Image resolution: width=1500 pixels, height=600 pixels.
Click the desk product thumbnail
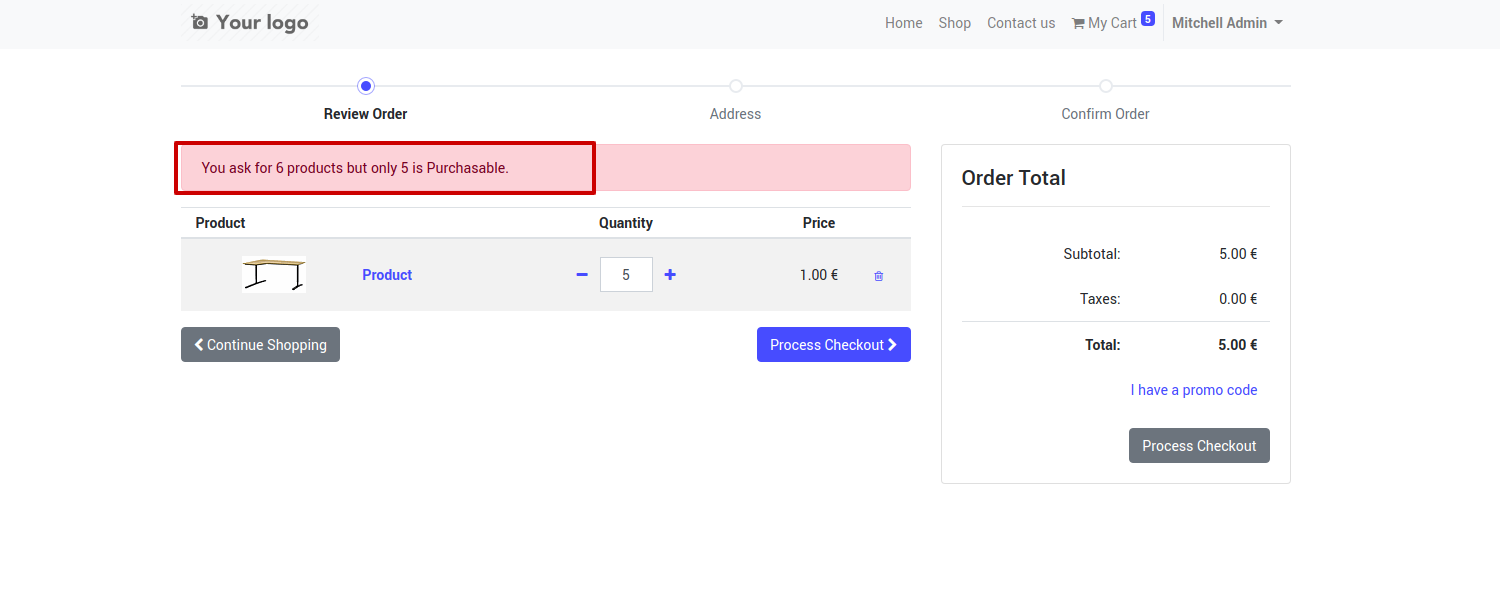click(274, 274)
